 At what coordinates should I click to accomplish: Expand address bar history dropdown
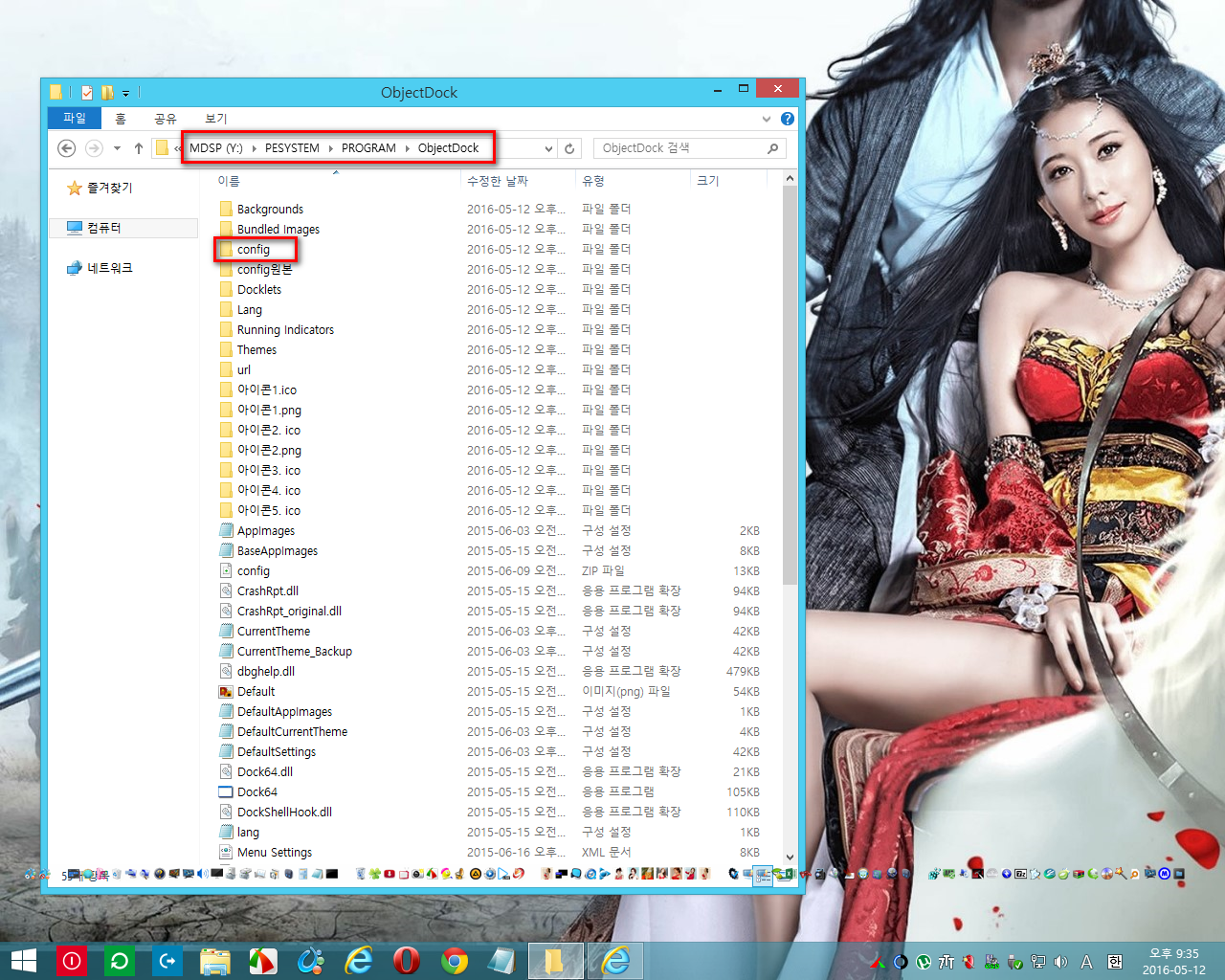point(548,148)
